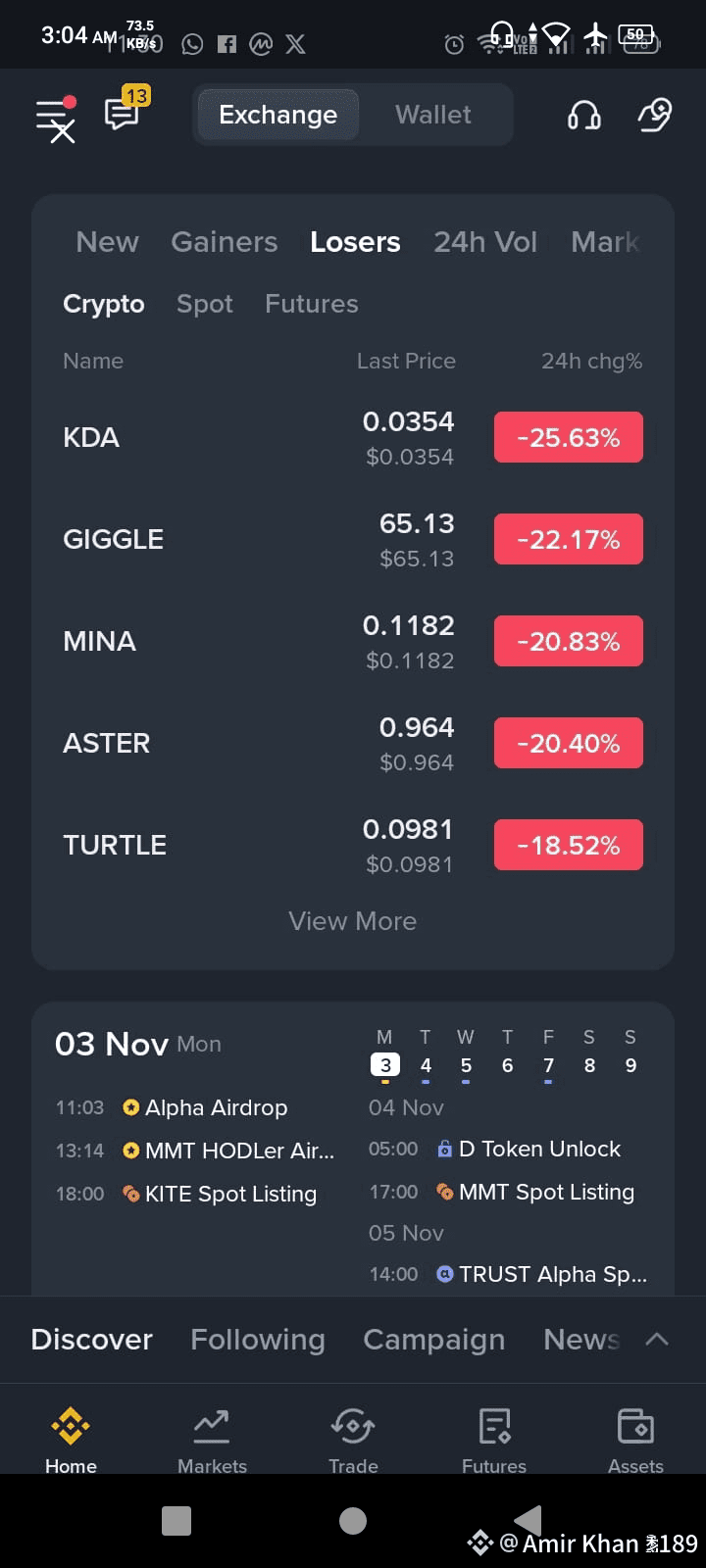Open the coin rewards icon
706x1568 pixels.
coord(655,115)
